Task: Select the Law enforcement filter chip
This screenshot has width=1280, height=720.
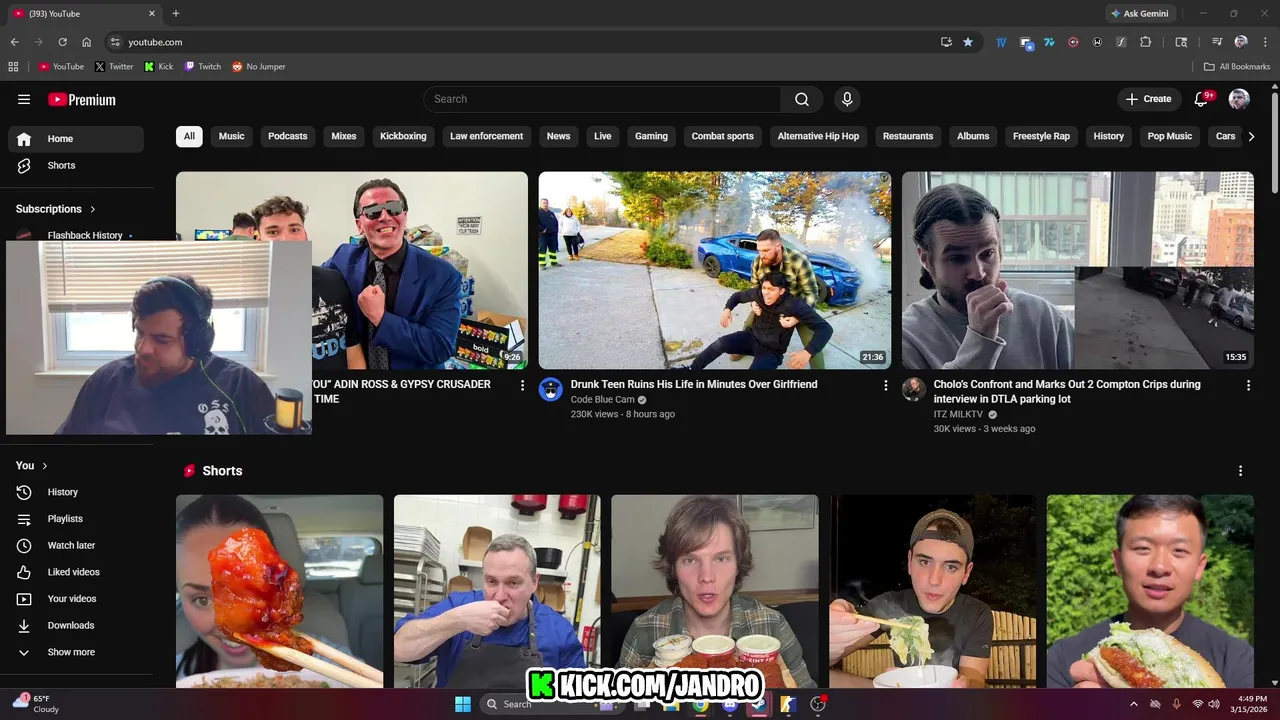Action: pos(486,136)
